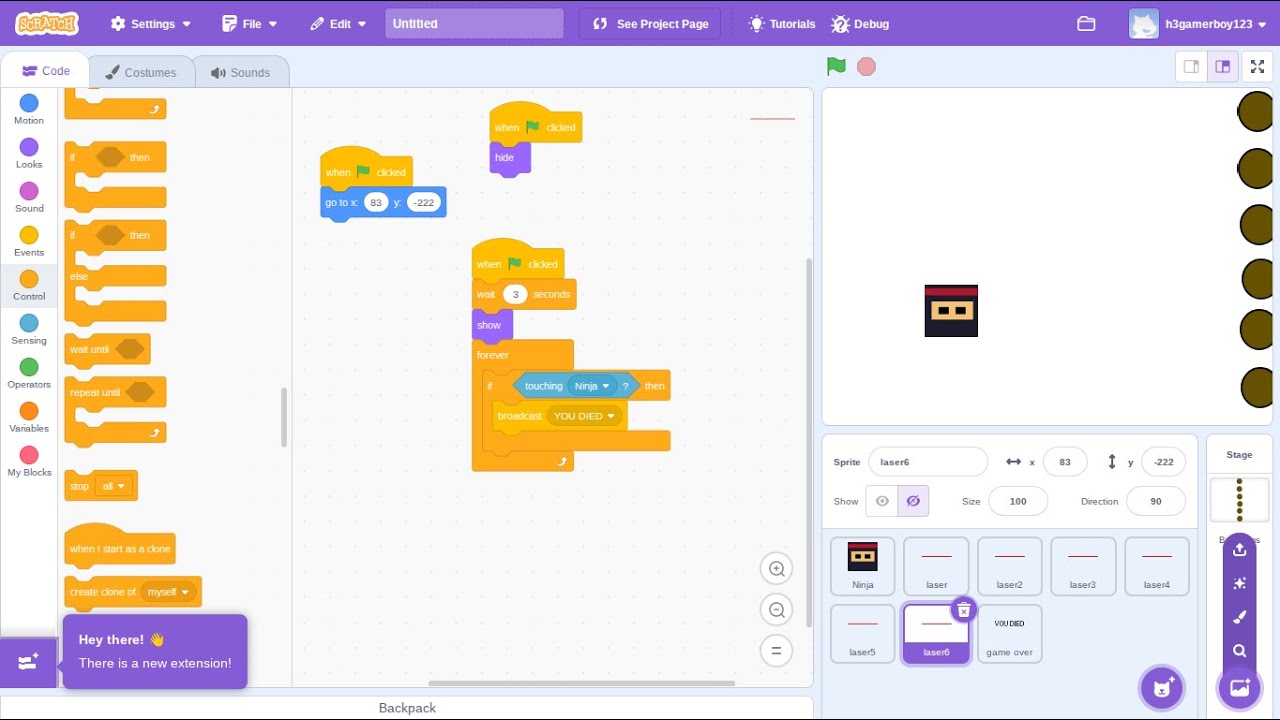1280x720 pixels.
Task: Click the Scratch logo
Action: coord(47,23)
